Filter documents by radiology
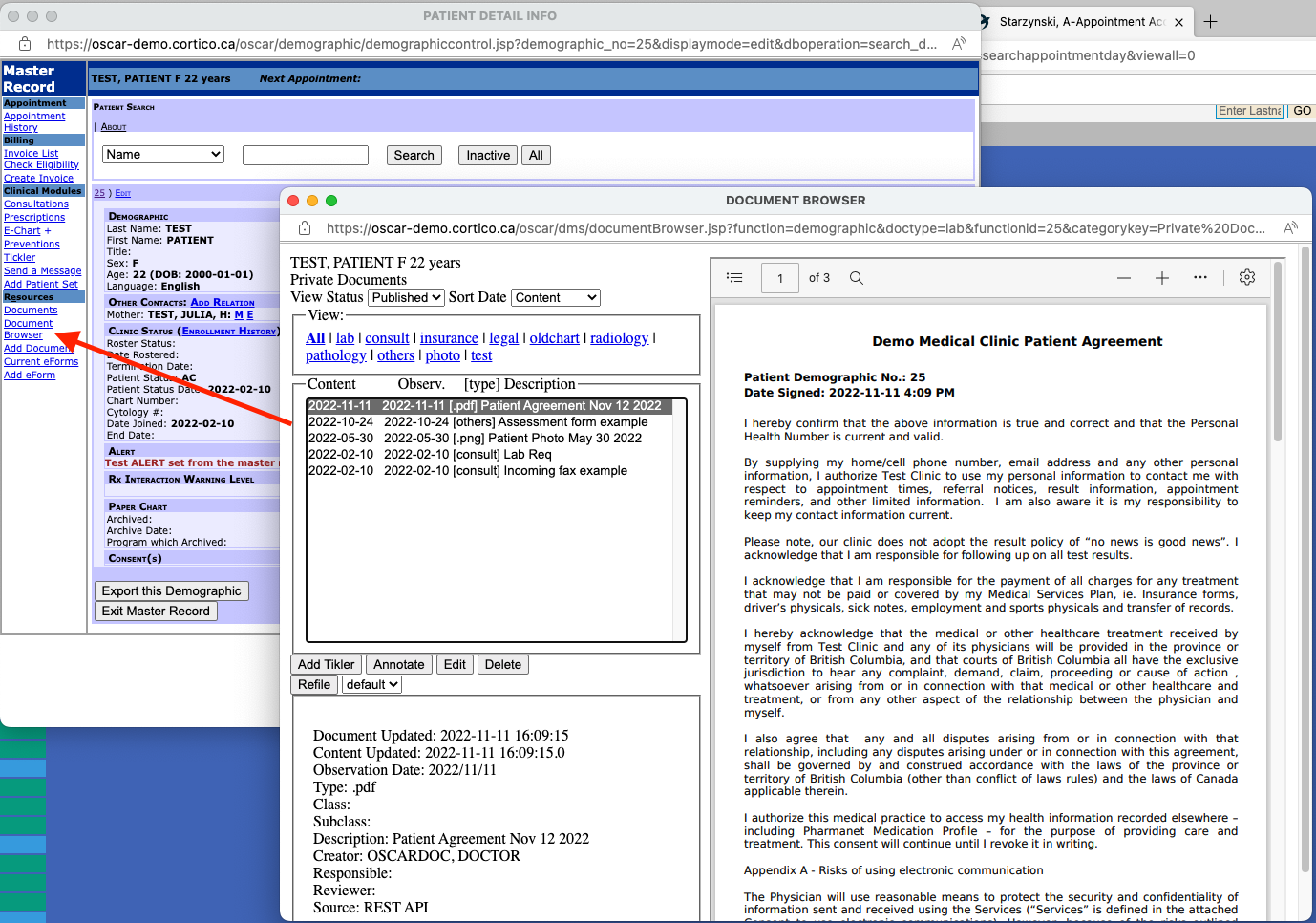The image size is (1316, 923). pyautogui.click(x=619, y=337)
